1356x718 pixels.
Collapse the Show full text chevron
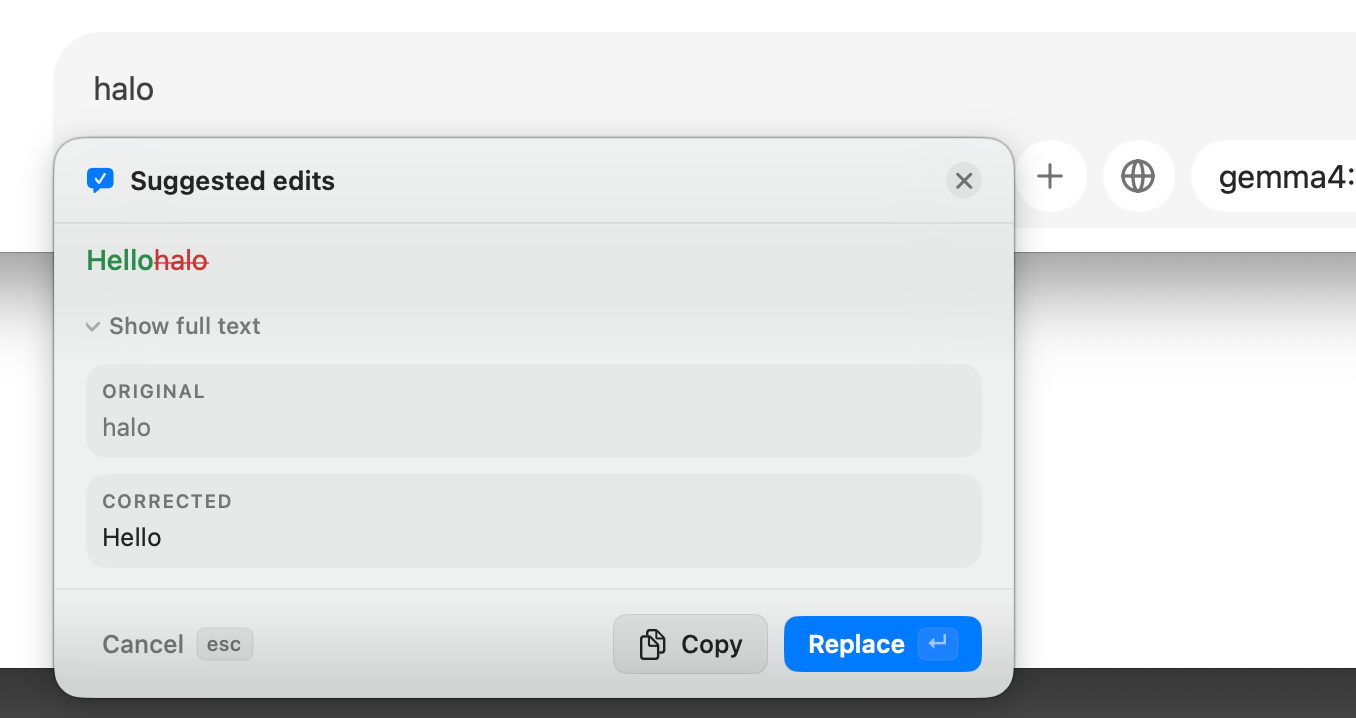93,327
